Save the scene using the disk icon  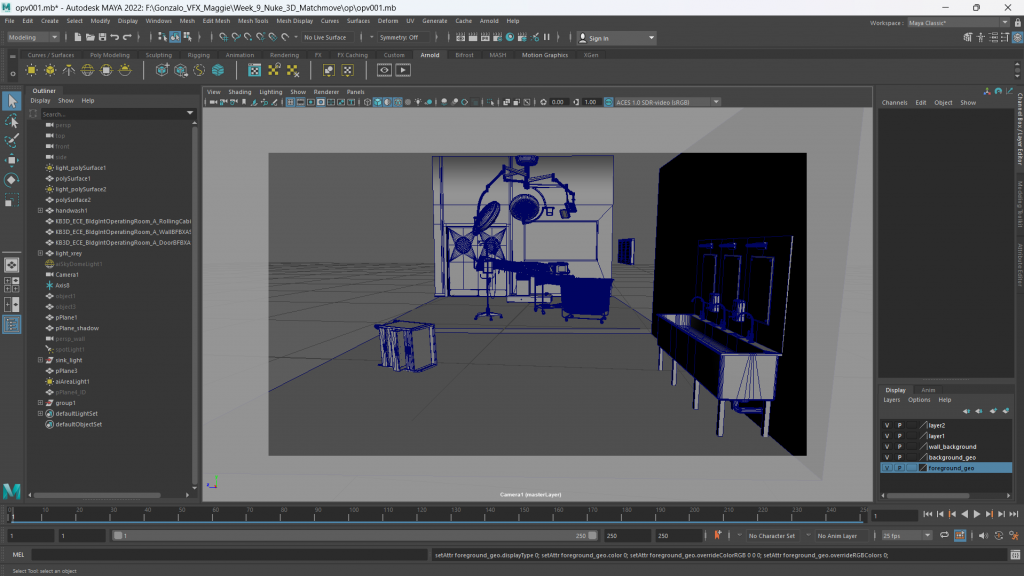pyautogui.click(x=102, y=37)
